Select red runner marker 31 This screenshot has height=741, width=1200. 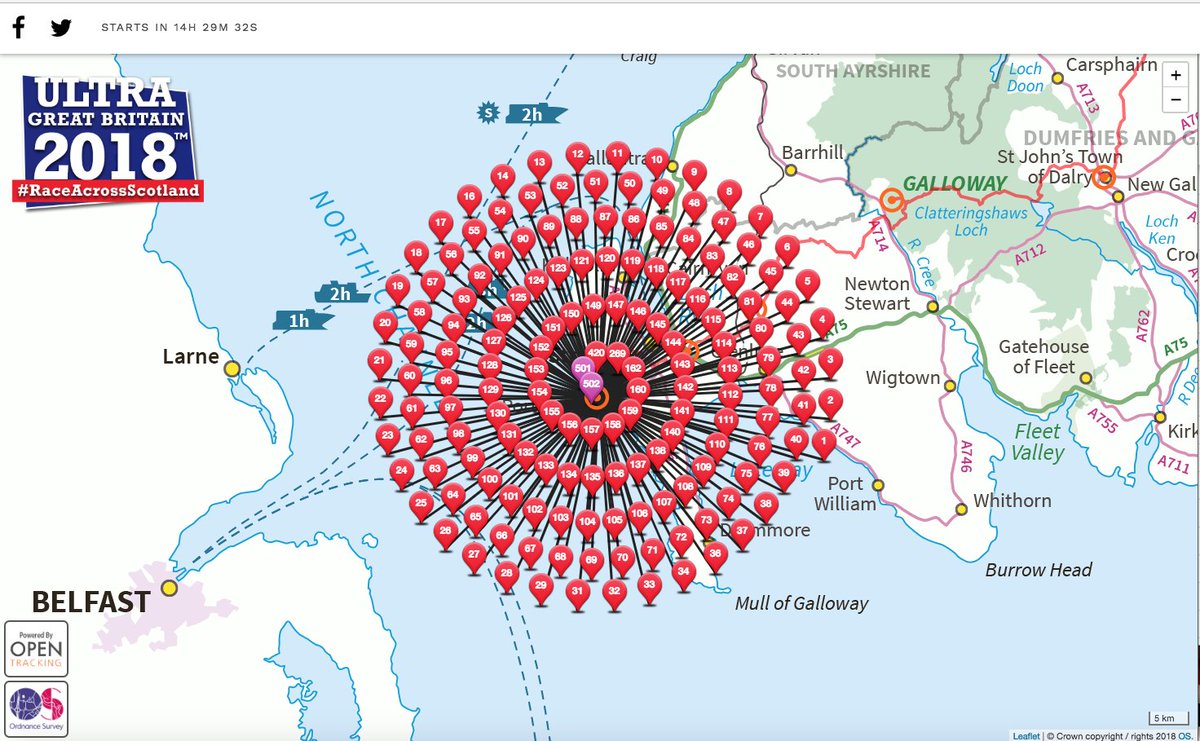point(577,595)
